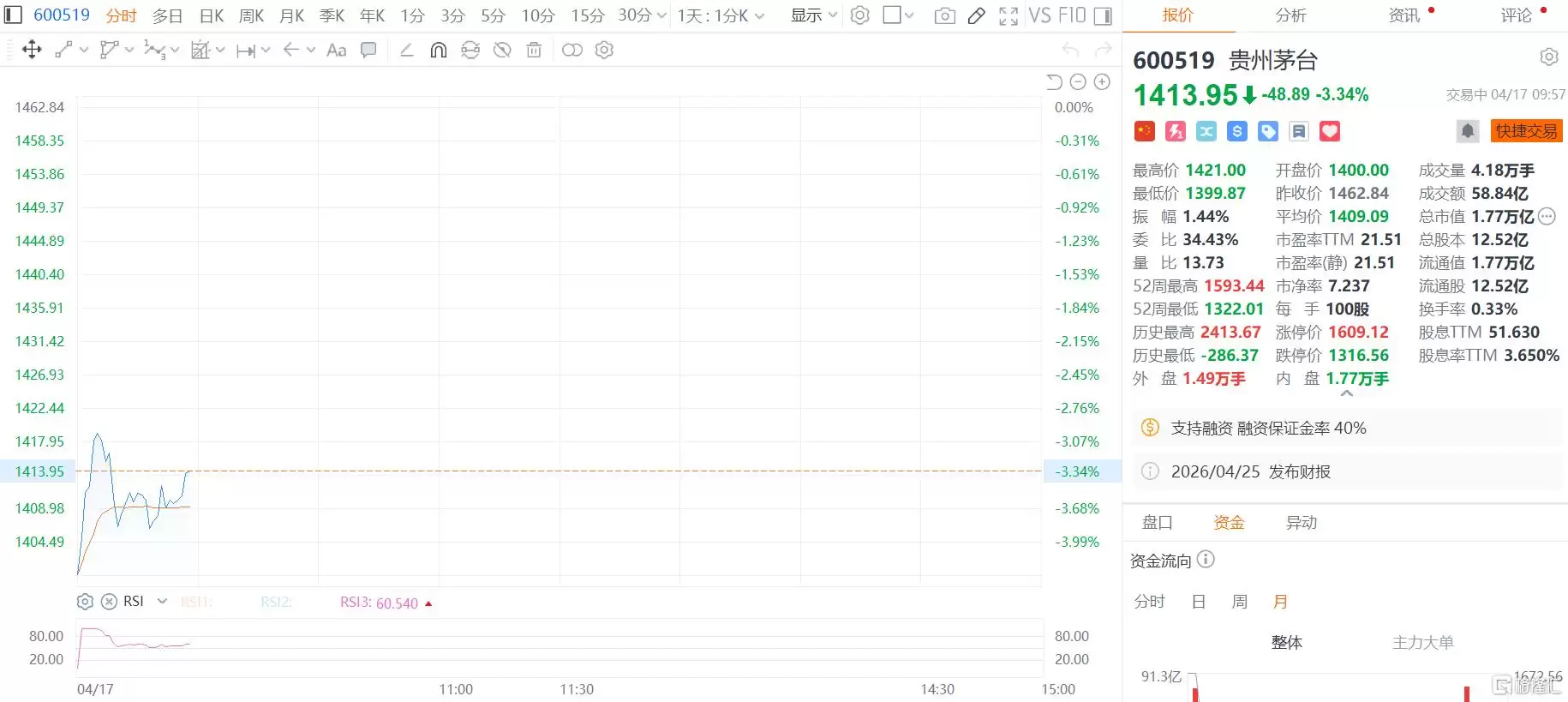The image size is (1568, 702).
Task: Click the price alert bell icon
Action: (x=1467, y=131)
